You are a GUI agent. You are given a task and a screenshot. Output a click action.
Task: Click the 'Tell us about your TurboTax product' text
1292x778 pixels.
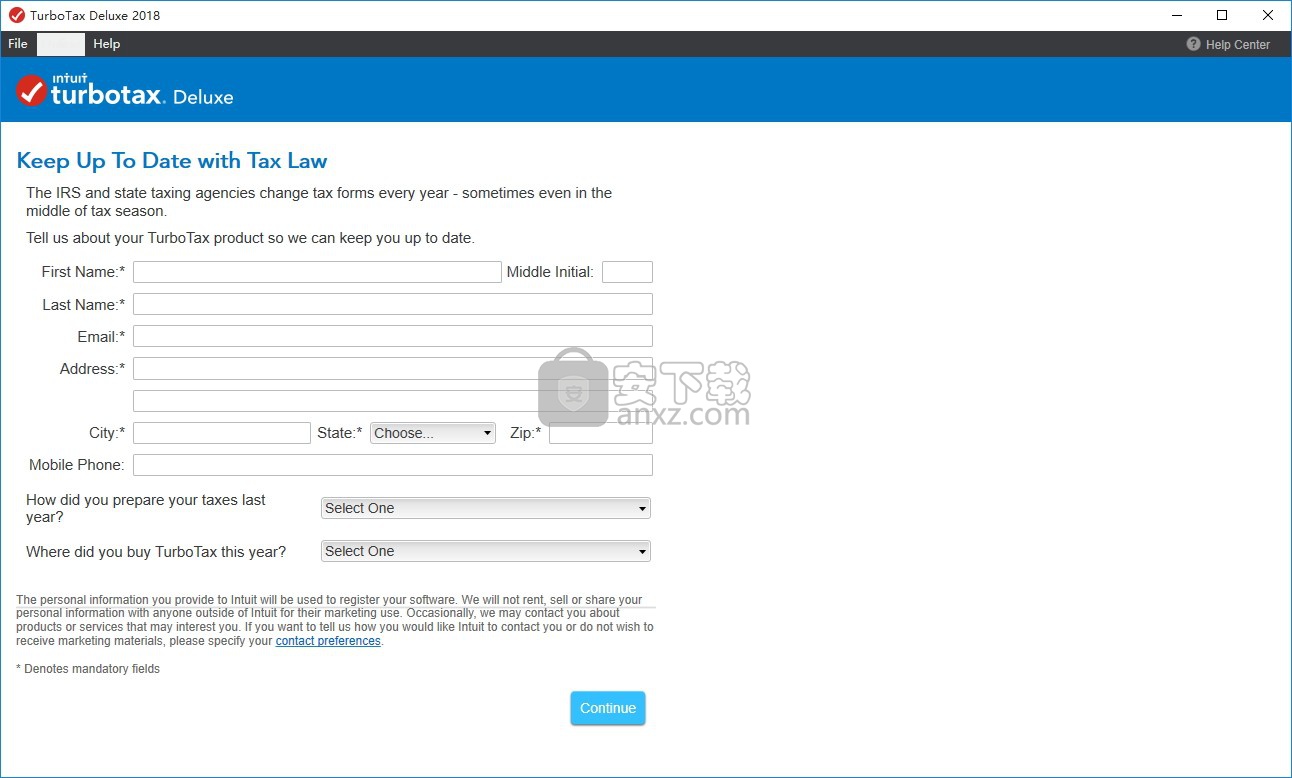250,238
